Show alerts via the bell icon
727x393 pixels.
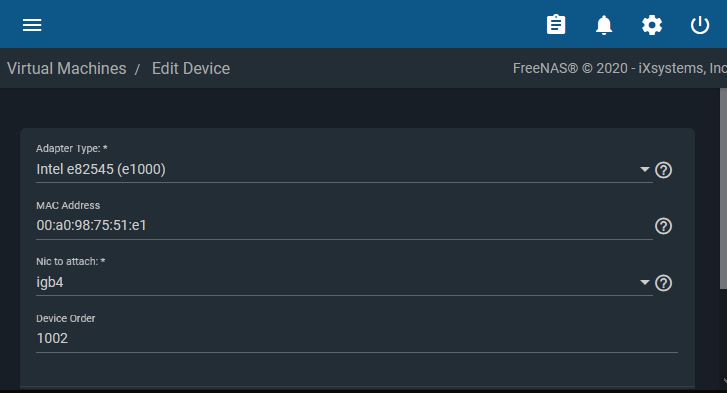tap(604, 25)
